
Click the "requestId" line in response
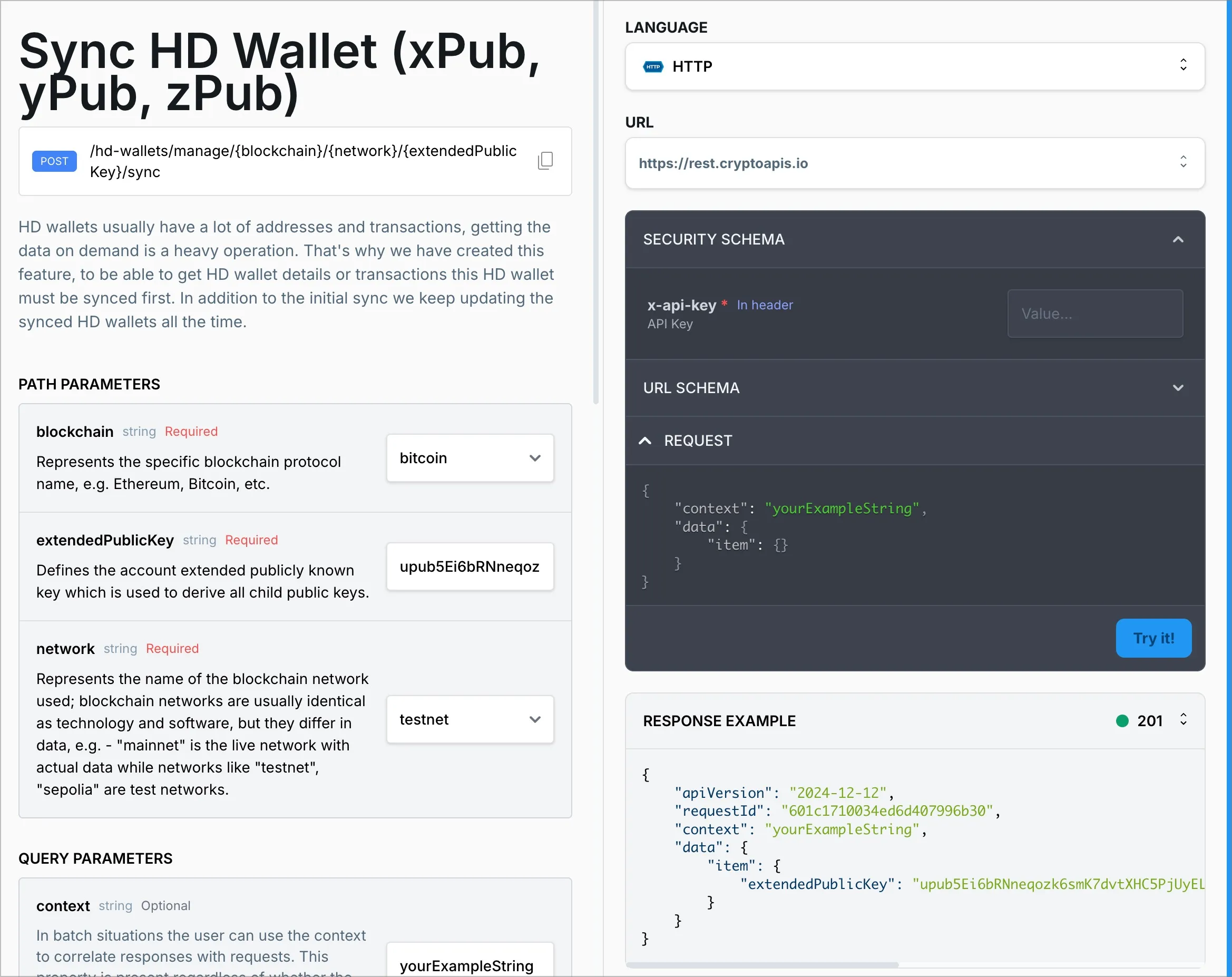(837, 810)
